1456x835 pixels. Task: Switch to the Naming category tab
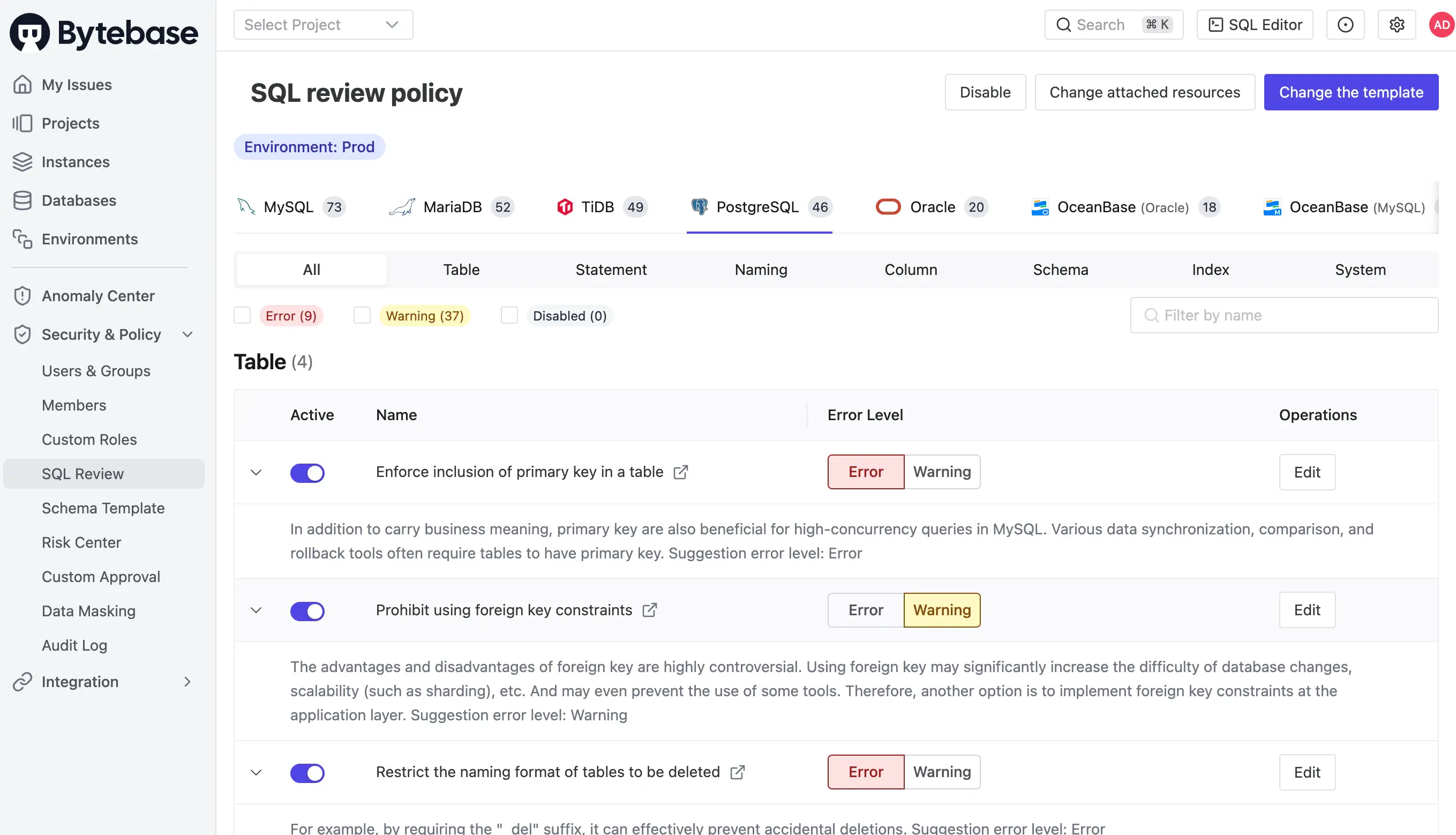point(761,270)
